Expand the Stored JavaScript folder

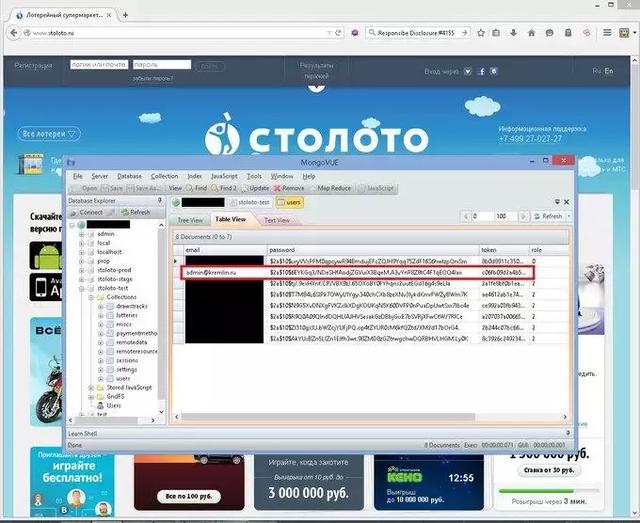click(x=91, y=387)
